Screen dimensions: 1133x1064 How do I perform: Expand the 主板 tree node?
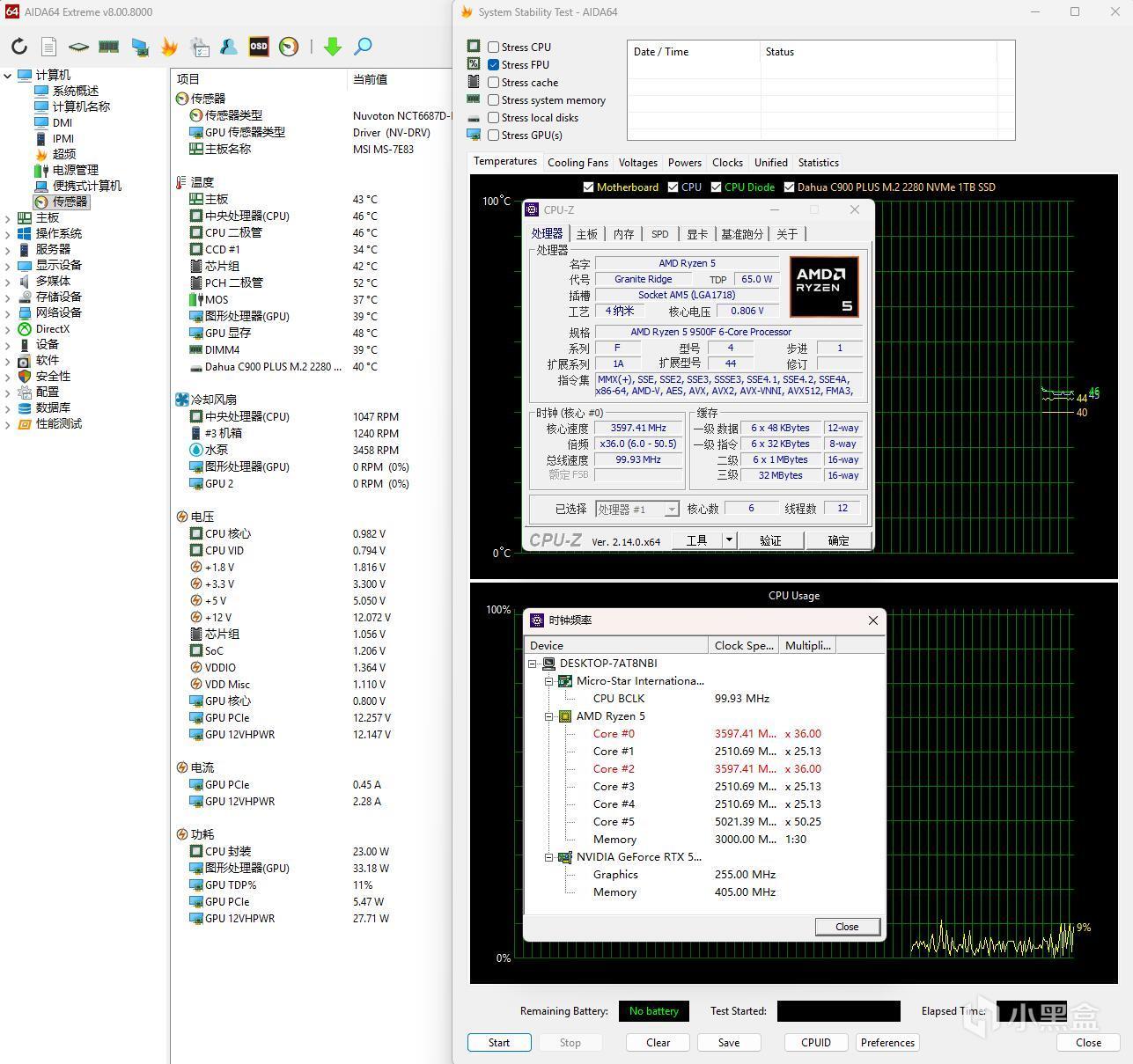(x=8, y=218)
